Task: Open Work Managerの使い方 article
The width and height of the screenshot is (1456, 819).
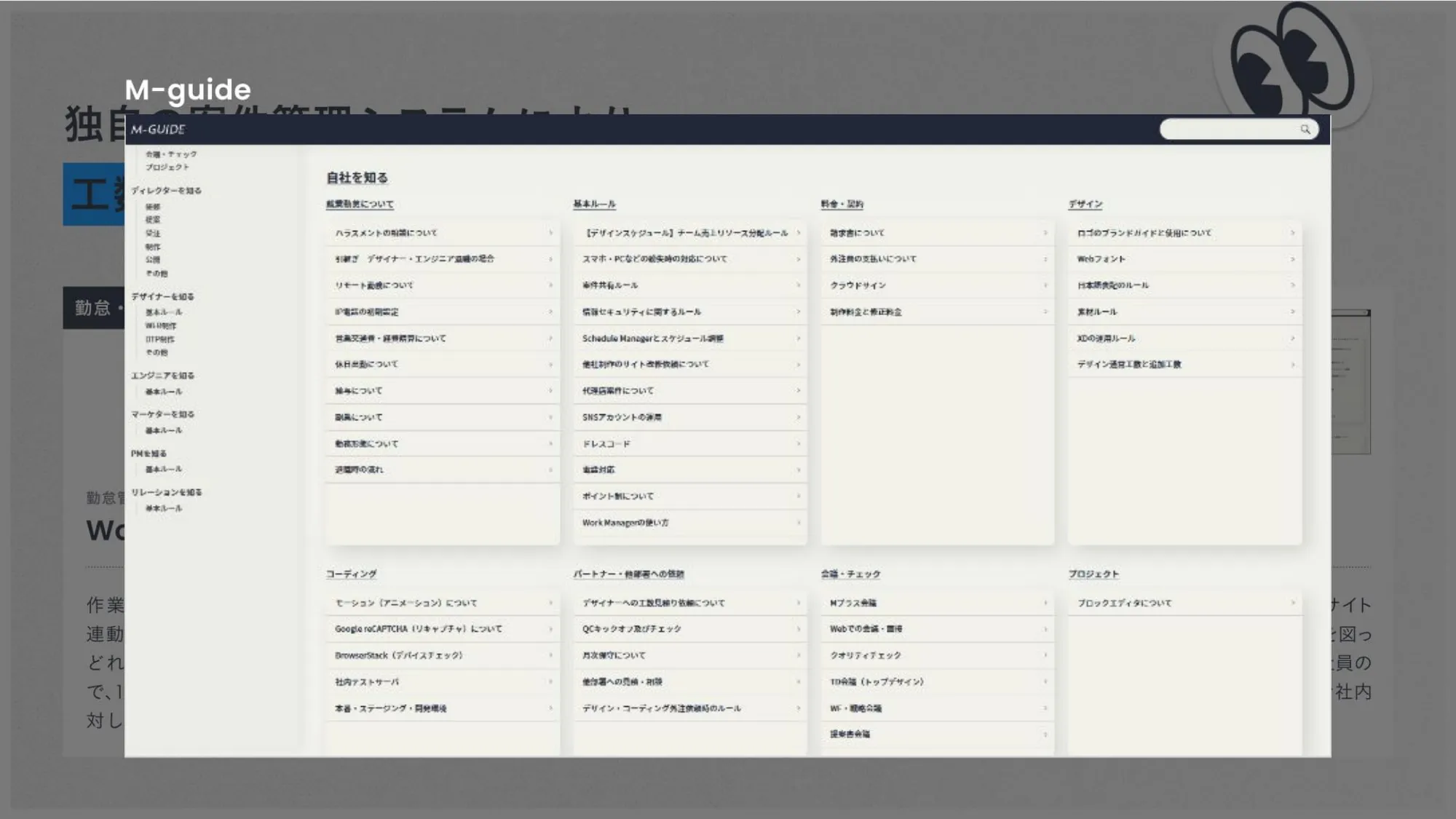Action: (x=625, y=523)
